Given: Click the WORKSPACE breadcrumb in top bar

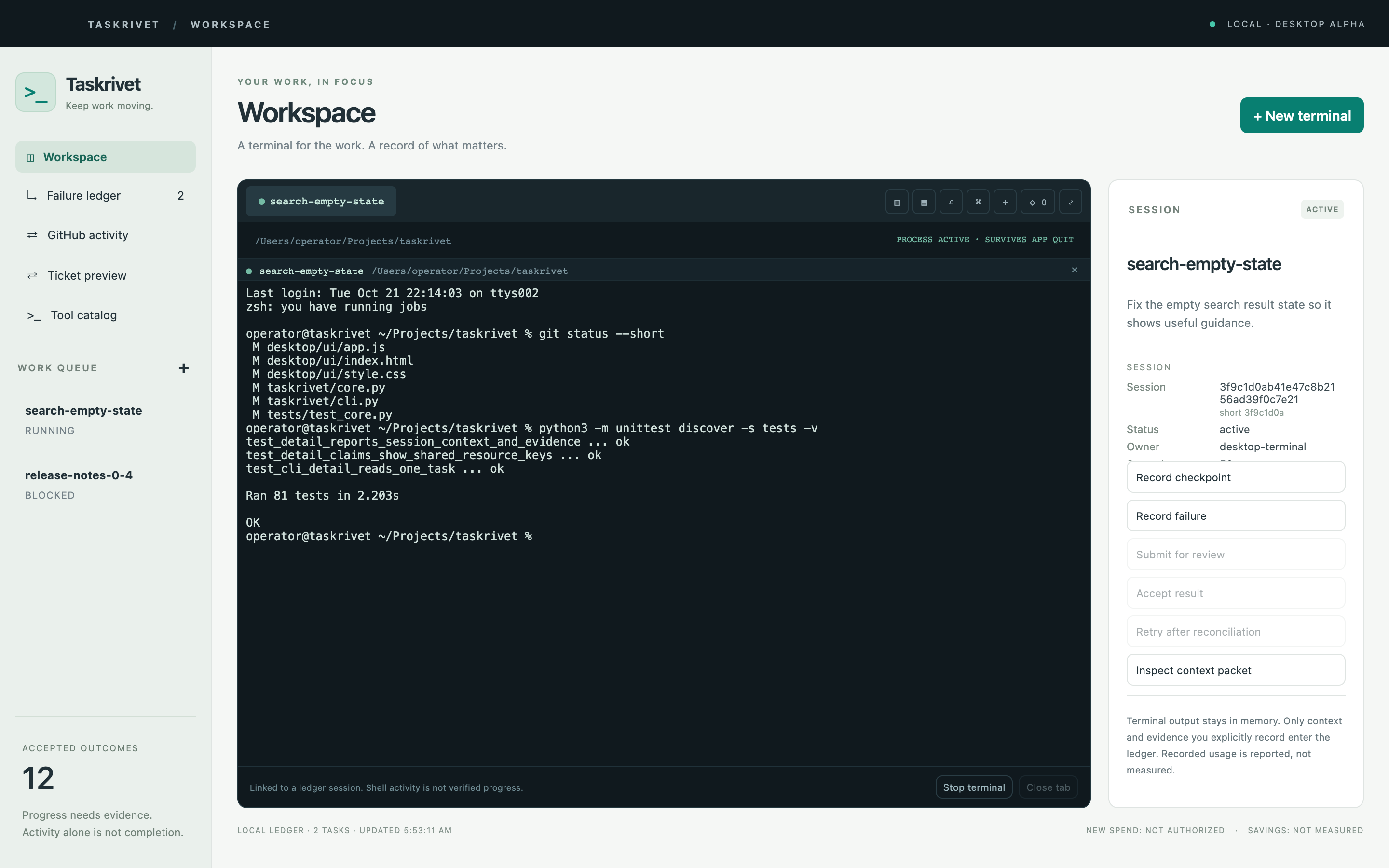Looking at the screenshot, I should pyautogui.click(x=230, y=25).
